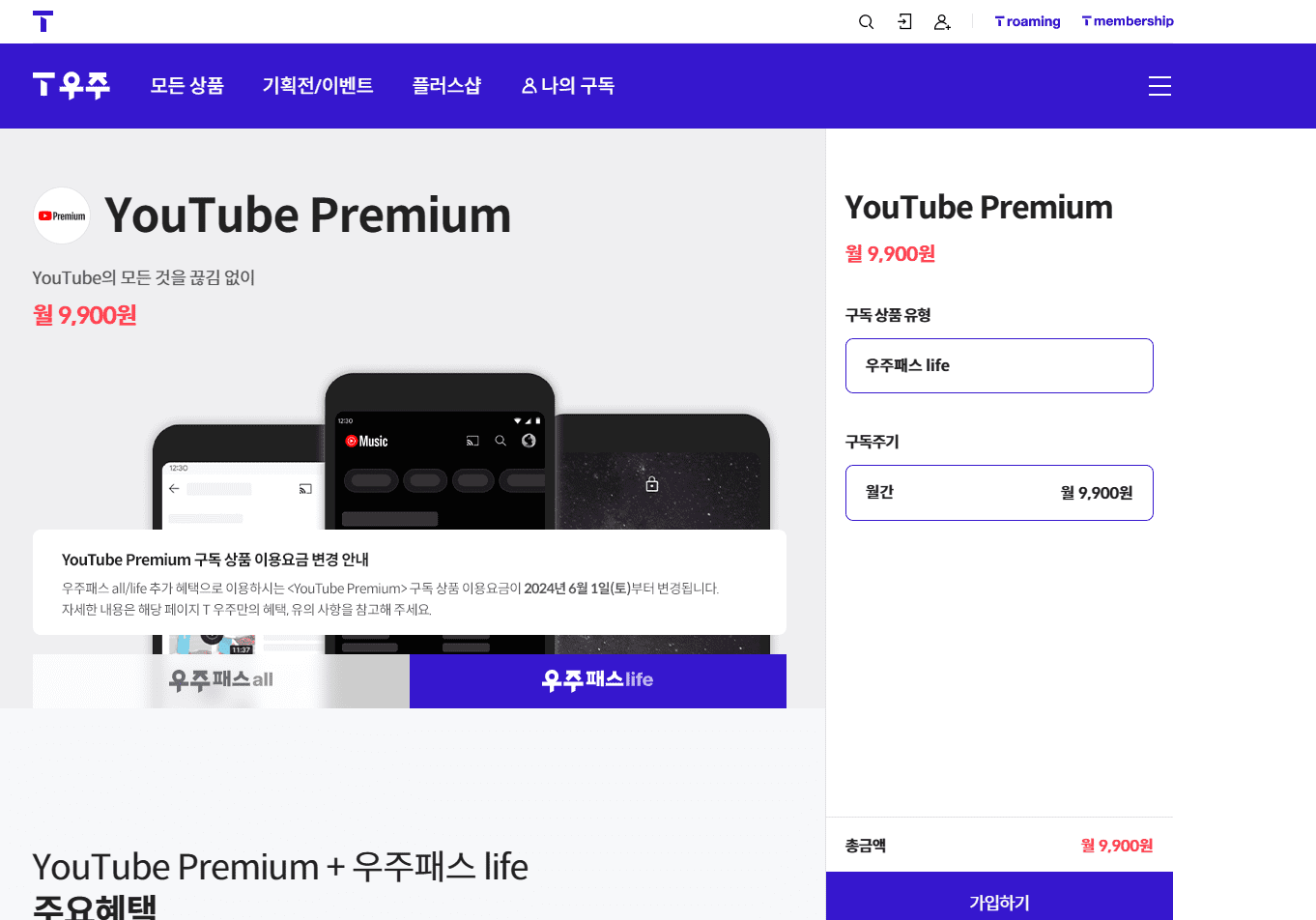Click the YouTube Premium main heading
The image size is (1316, 920).
307,216
